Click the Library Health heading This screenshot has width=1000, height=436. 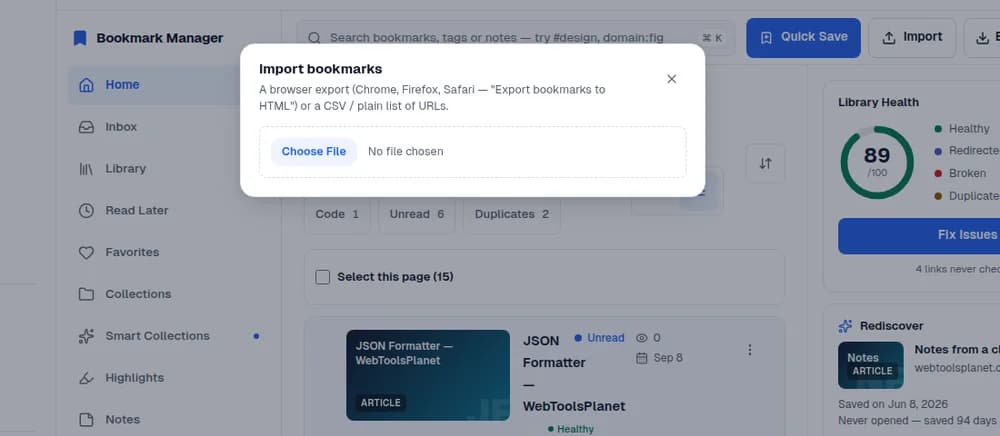[878, 102]
